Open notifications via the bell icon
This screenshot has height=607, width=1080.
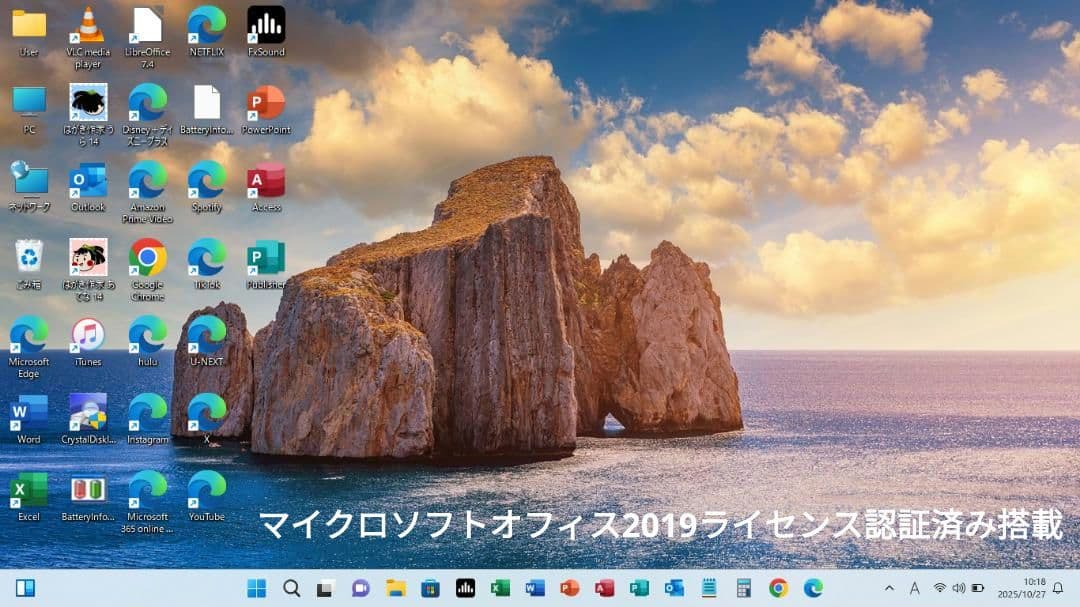pos(1059,588)
